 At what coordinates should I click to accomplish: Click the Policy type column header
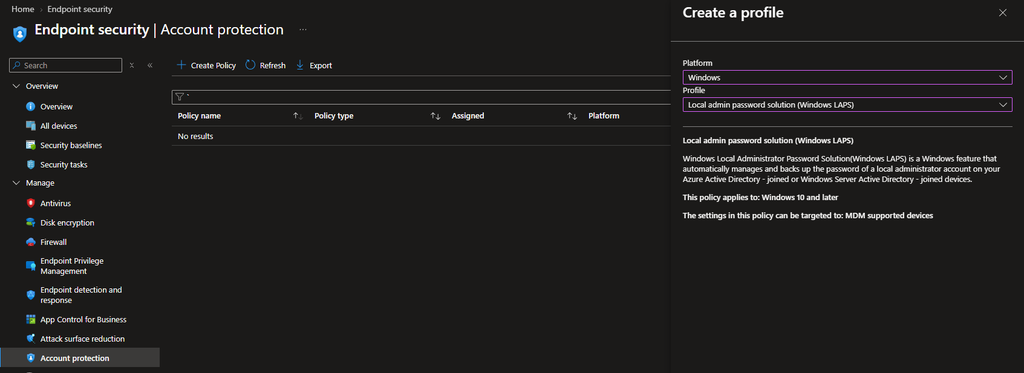tap(334, 116)
